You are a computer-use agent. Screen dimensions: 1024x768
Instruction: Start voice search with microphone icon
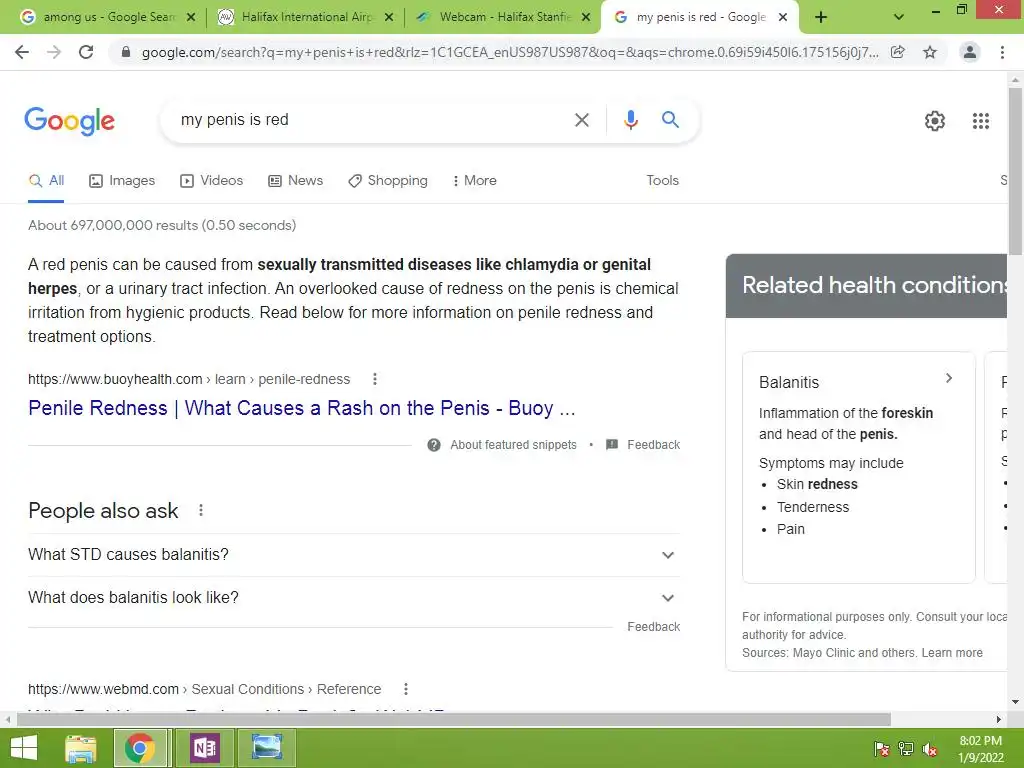630,120
